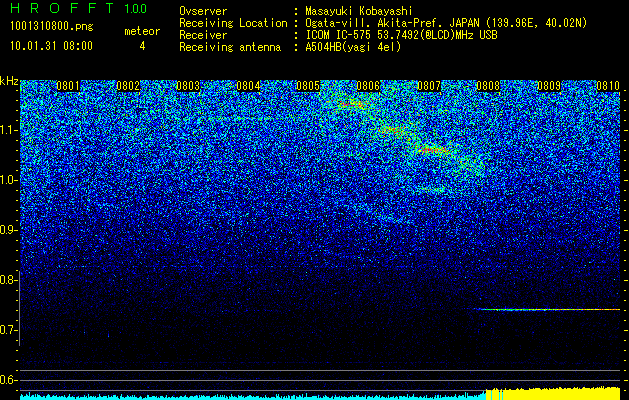The width and height of the screenshot is (629, 400).
Task: Click the 'Receiving antenna' label
Action: tap(230, 47)
